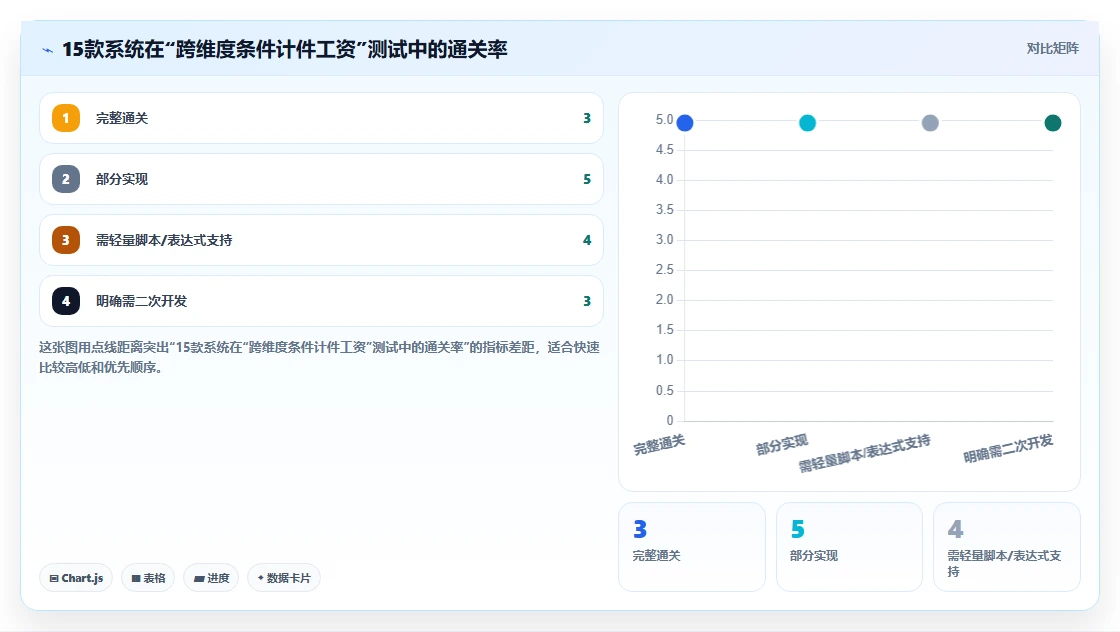Select the 明确需二次开发 list row

[x=321, y=301]
